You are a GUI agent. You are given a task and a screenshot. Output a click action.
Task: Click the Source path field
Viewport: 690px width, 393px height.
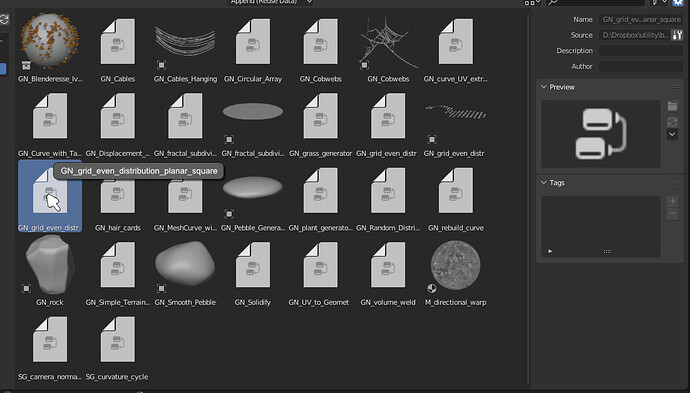tap(634, 35)
